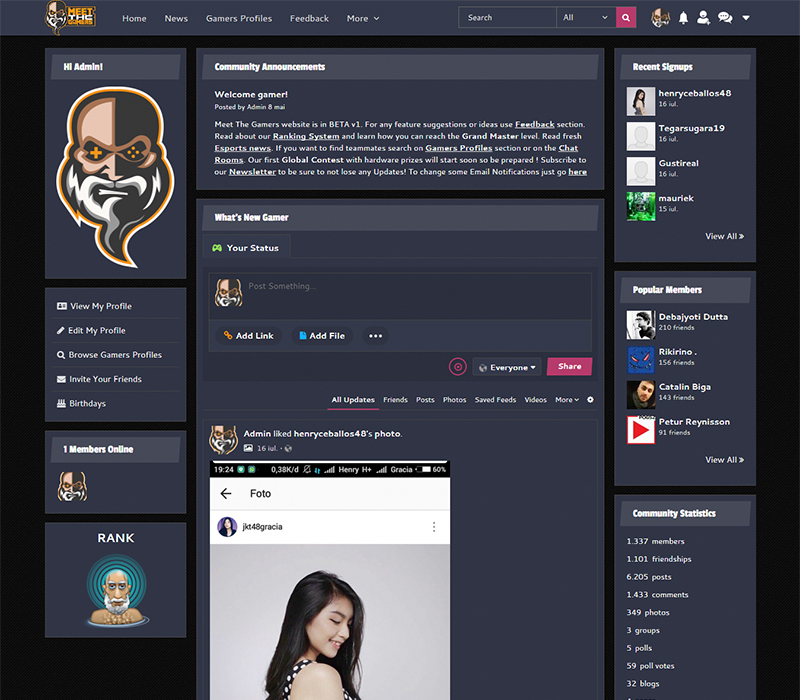Open the account dropdown arrow in header
The height and width of the screenshot is (700, 800).
click(746, 18)
